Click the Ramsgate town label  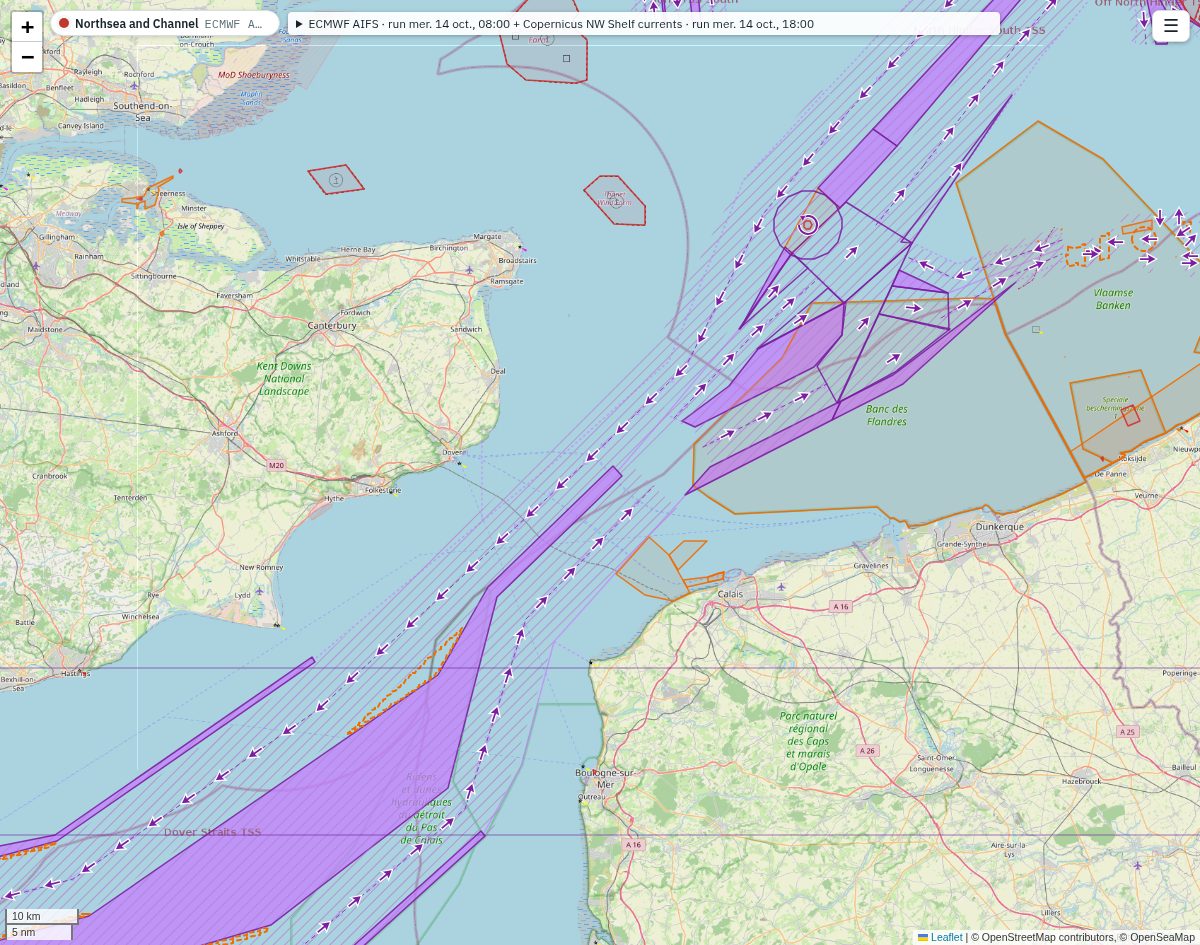pos(507,281)
